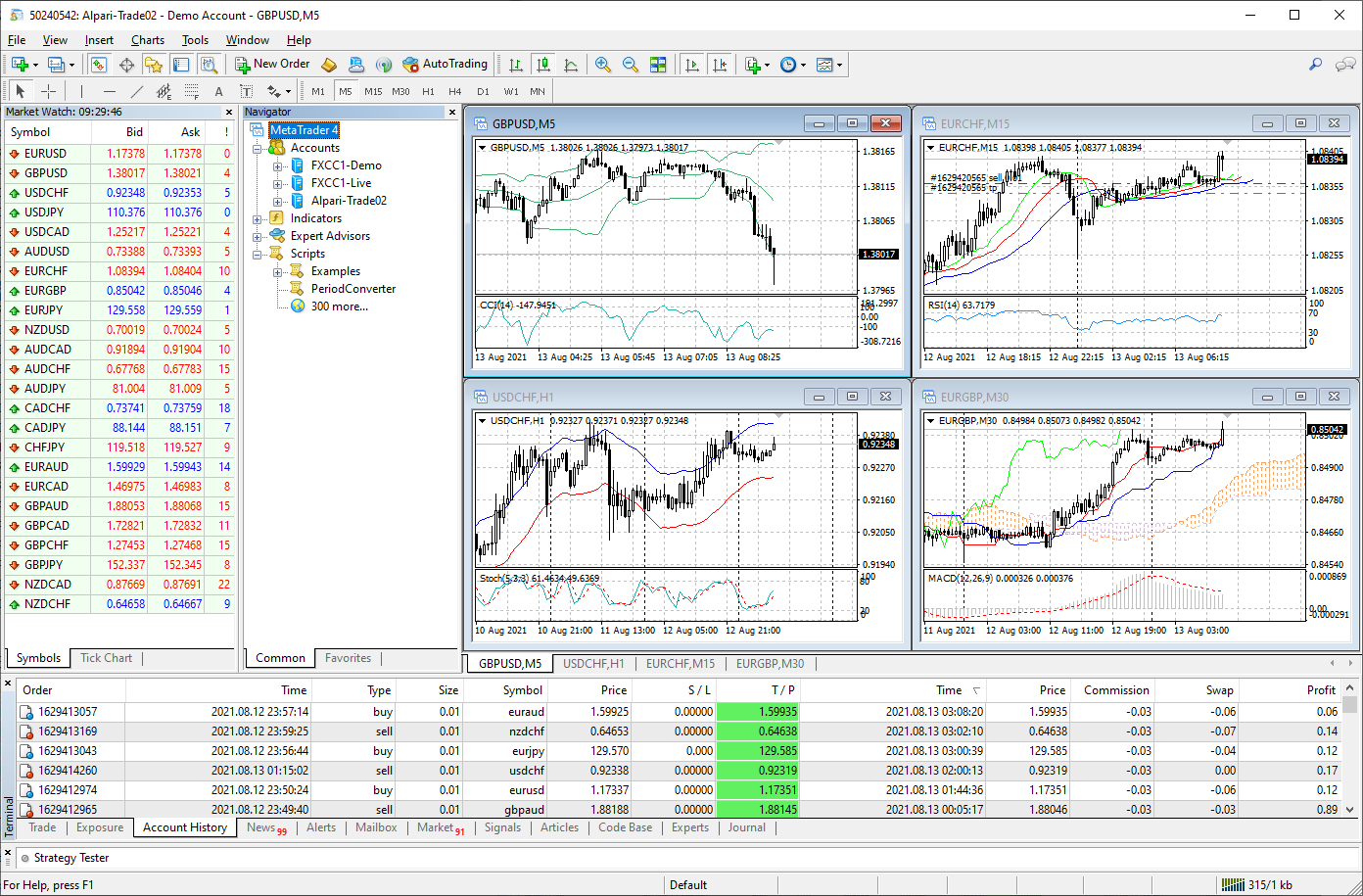Image resolution: width=1363 pixels, height=896 pixels.
Task: Select the line chart icon
Action: tap(571, 65)
